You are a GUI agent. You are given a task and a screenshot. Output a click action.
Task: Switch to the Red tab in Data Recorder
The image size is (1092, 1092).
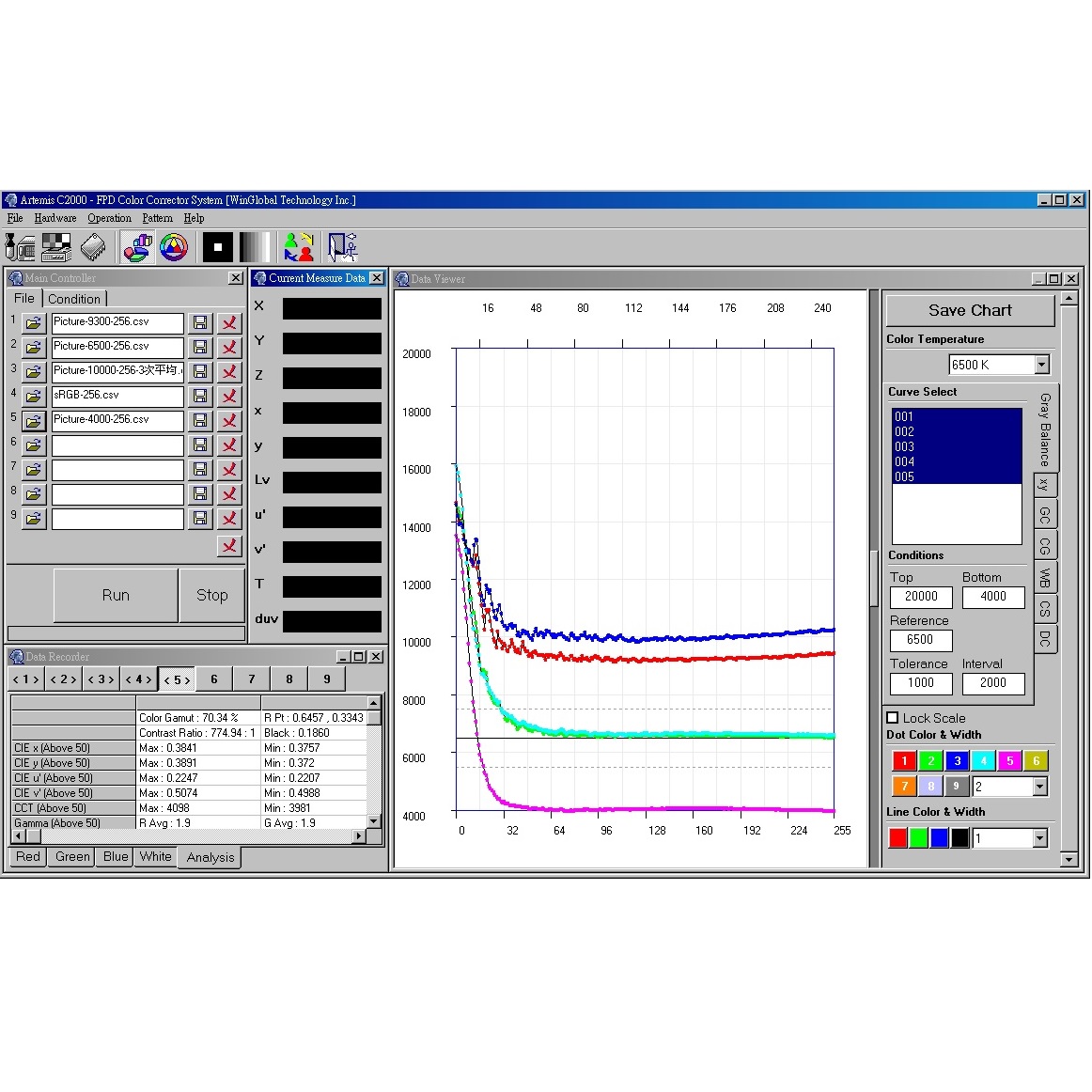[x=28, y=857]
